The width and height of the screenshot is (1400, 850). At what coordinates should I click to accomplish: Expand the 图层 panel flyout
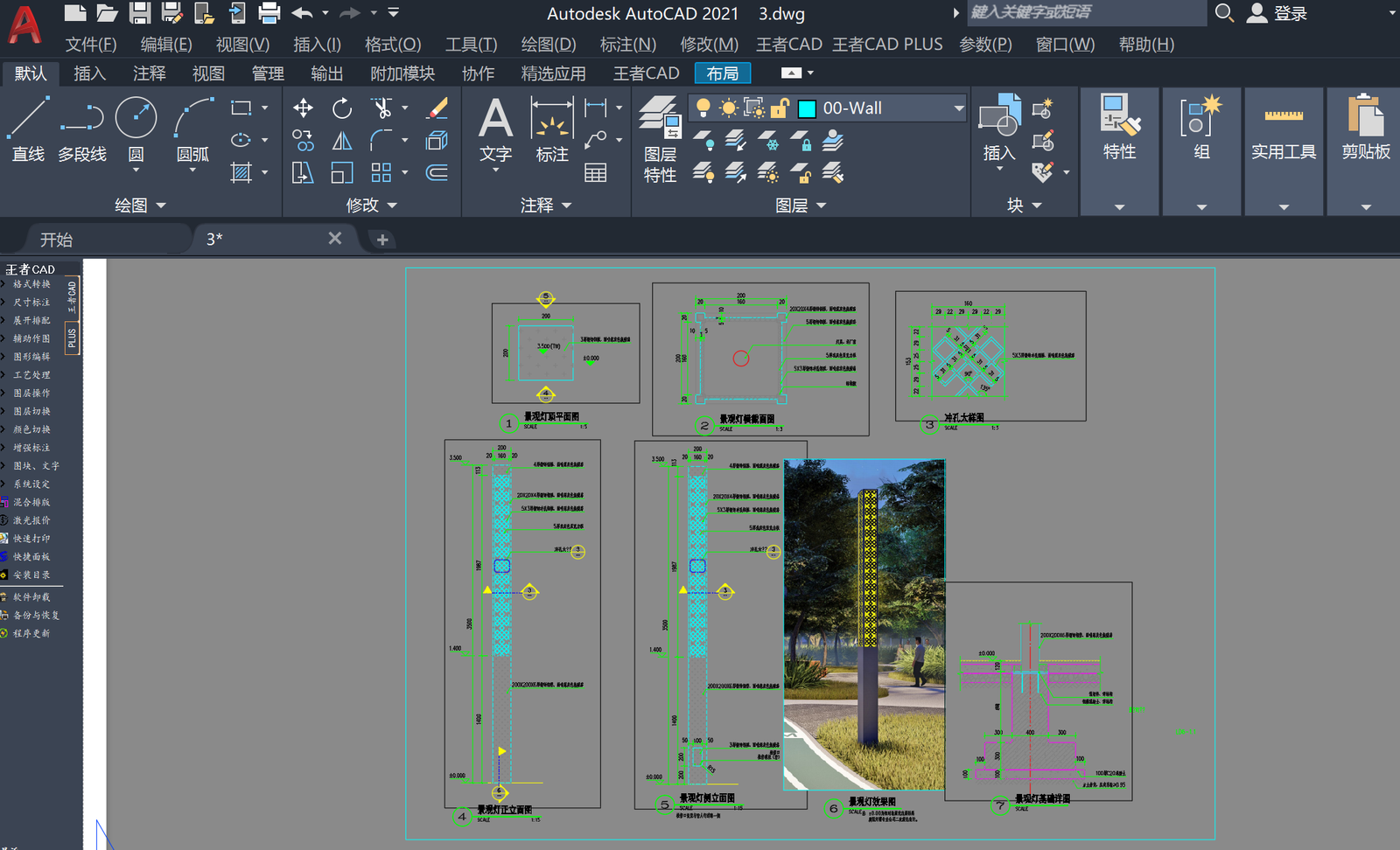[x=801, y=206]
